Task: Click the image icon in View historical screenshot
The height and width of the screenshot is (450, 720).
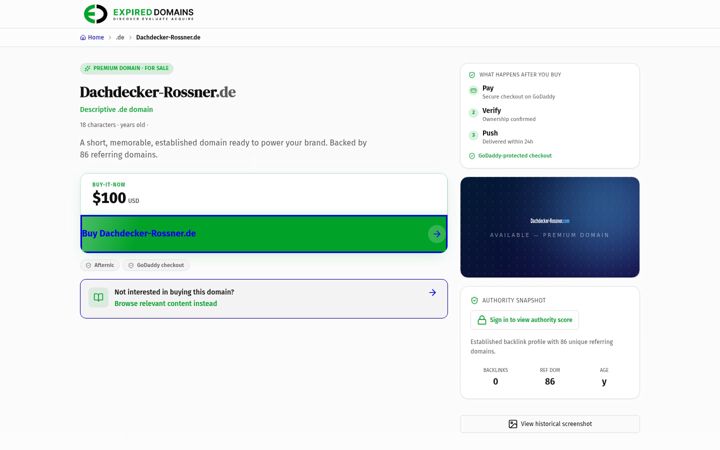Action: click(x=512, y=424)
